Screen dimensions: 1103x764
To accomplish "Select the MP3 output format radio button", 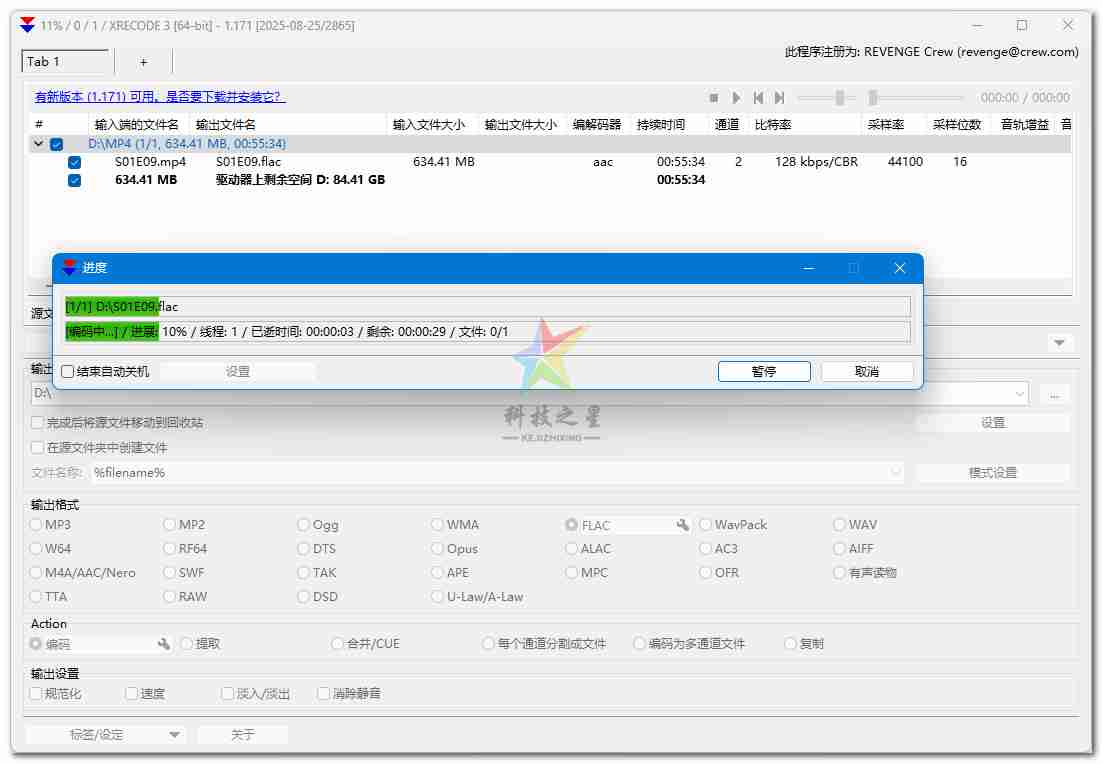I will (x=37, y=525).
